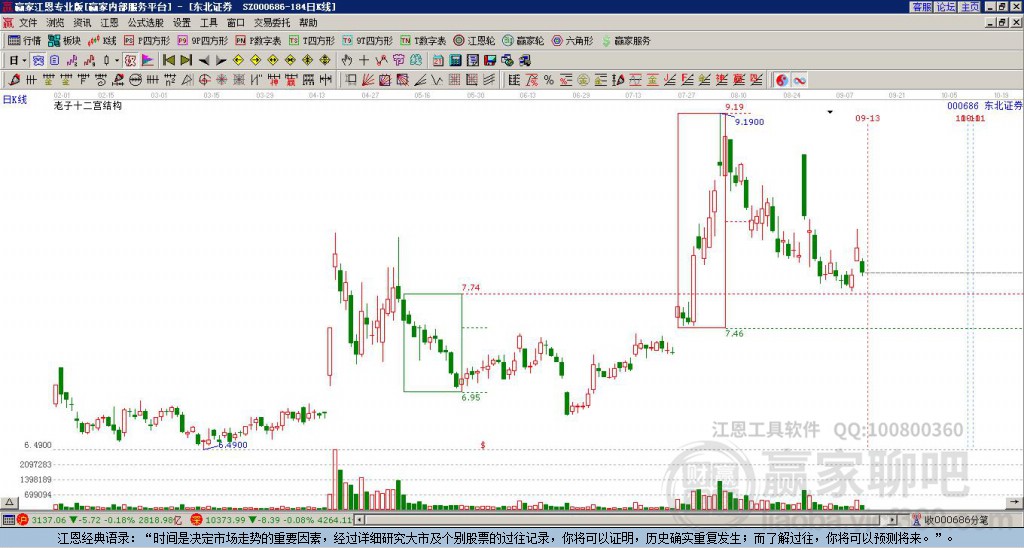Viewport: 1024px width, 548px height.
Task: Open the 文件 menu
Action: point(28,23)
